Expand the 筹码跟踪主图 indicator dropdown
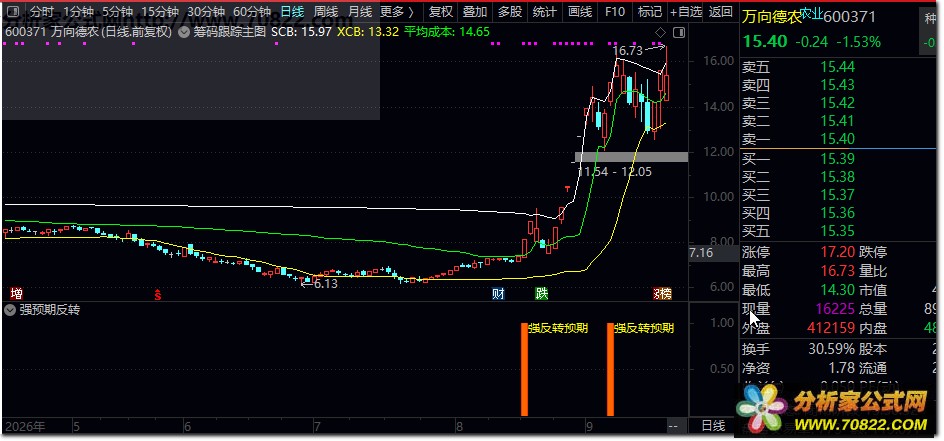Screen dimensions: 944x441 click(x=184, y=32)
